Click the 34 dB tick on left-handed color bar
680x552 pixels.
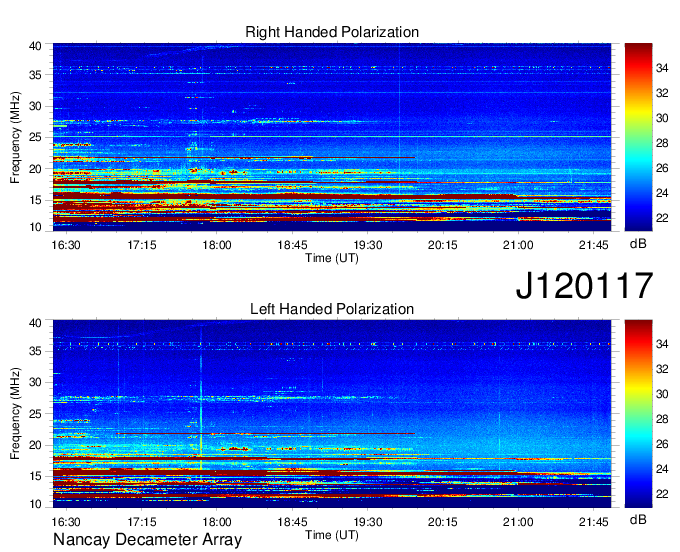tap(662, 344)
